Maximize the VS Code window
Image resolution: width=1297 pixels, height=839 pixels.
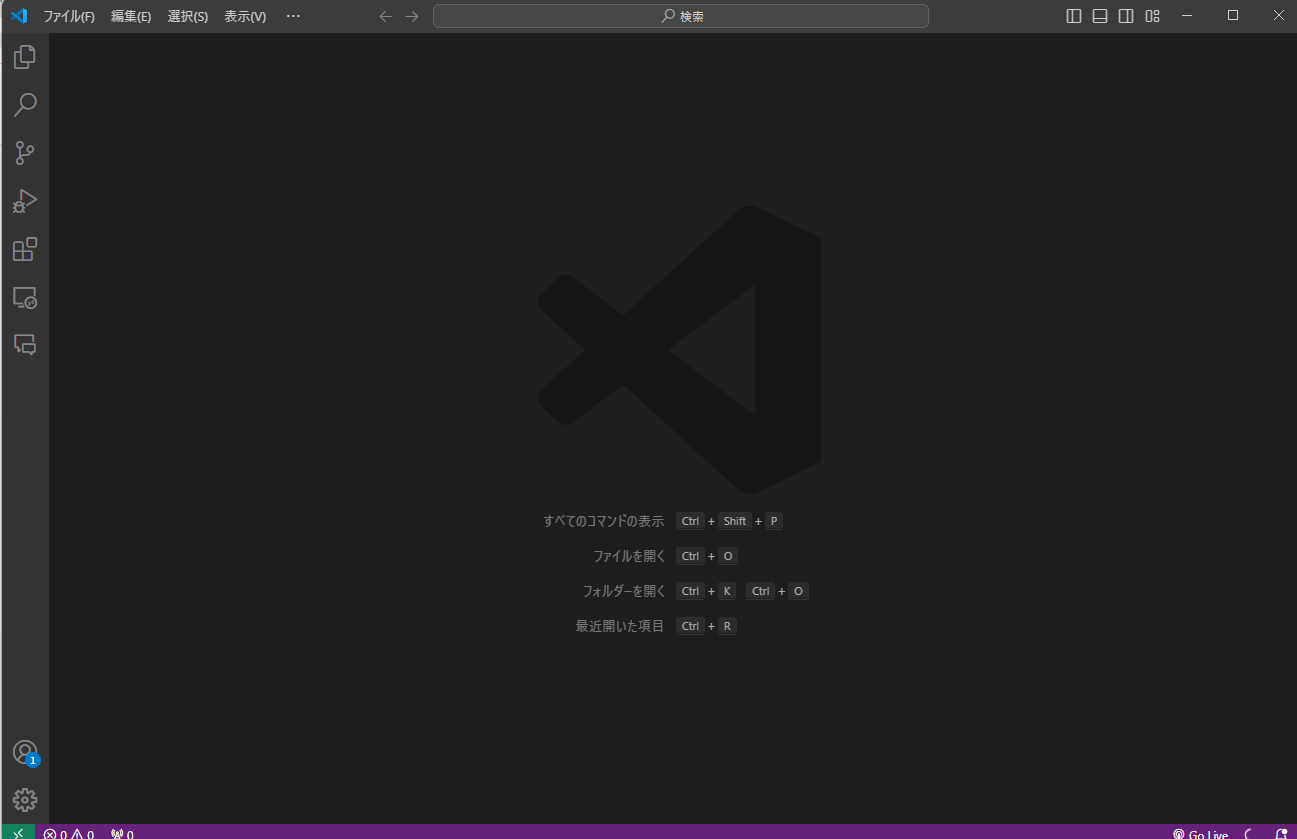pyautogui.click(x=1233, y=16)
